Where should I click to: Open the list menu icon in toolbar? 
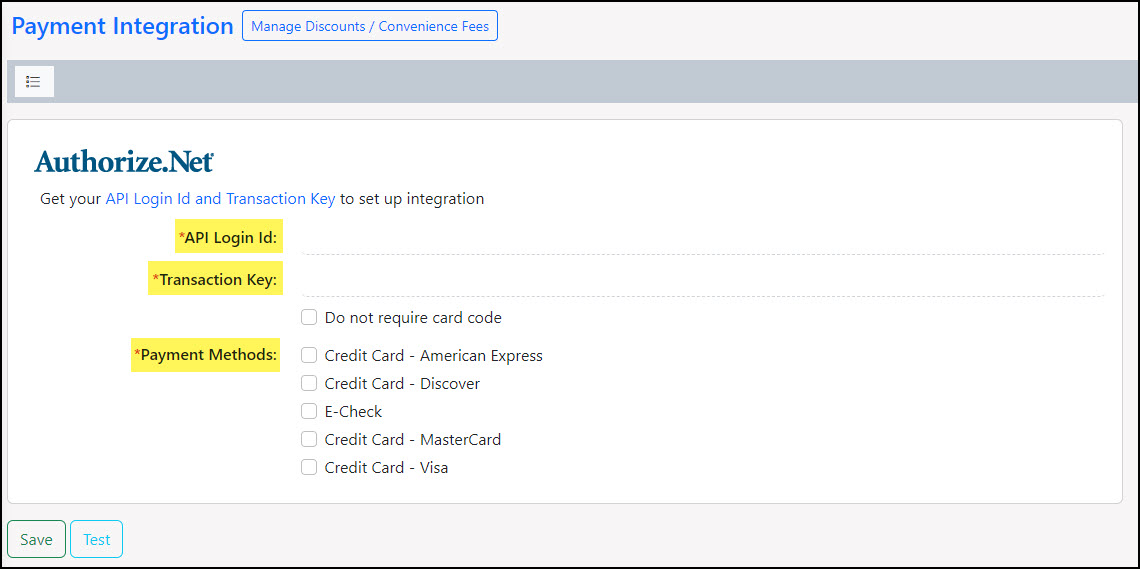tap(34, 81)
